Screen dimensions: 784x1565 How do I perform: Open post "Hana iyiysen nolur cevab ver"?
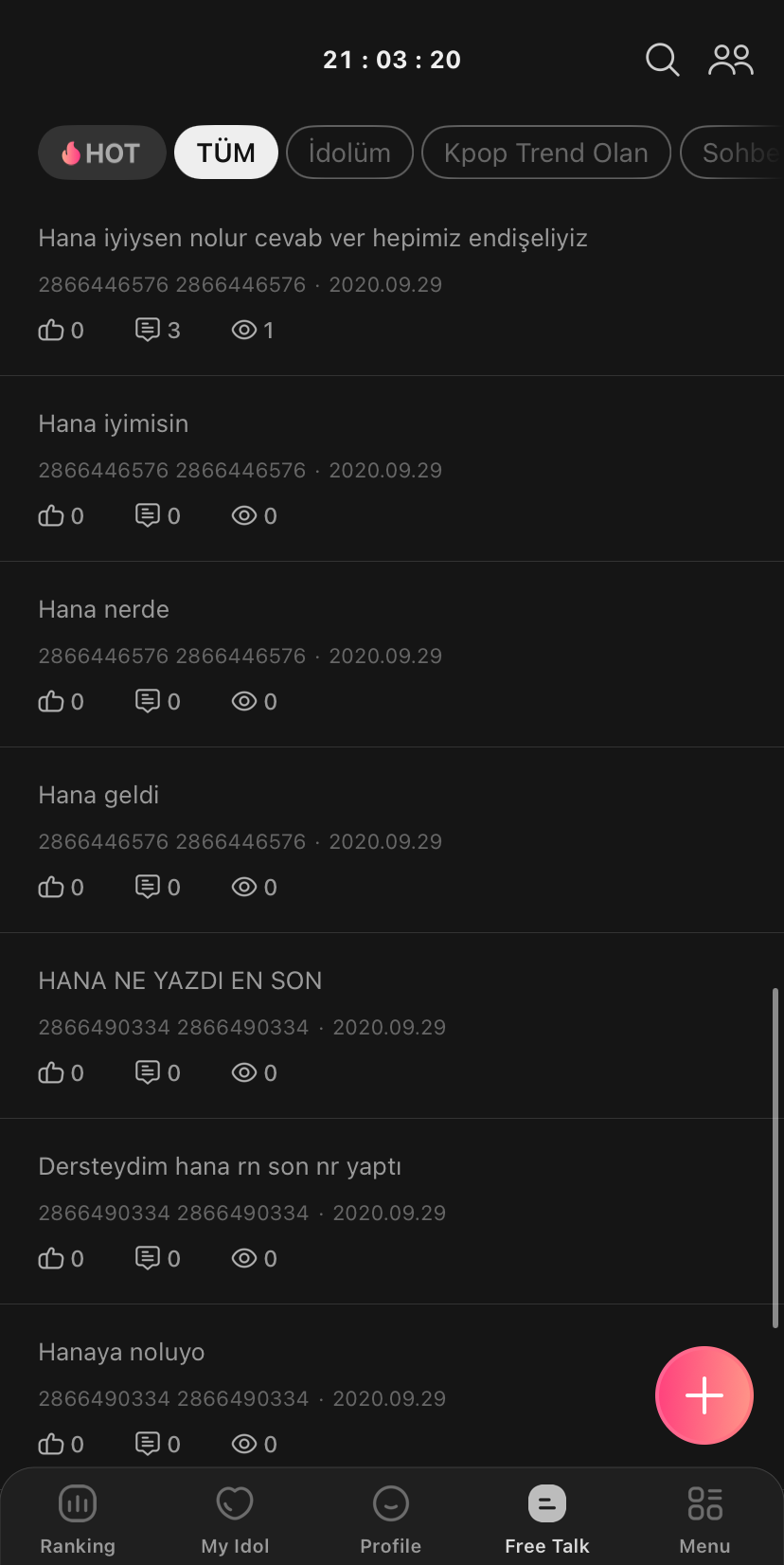click(x=312, y=238)
